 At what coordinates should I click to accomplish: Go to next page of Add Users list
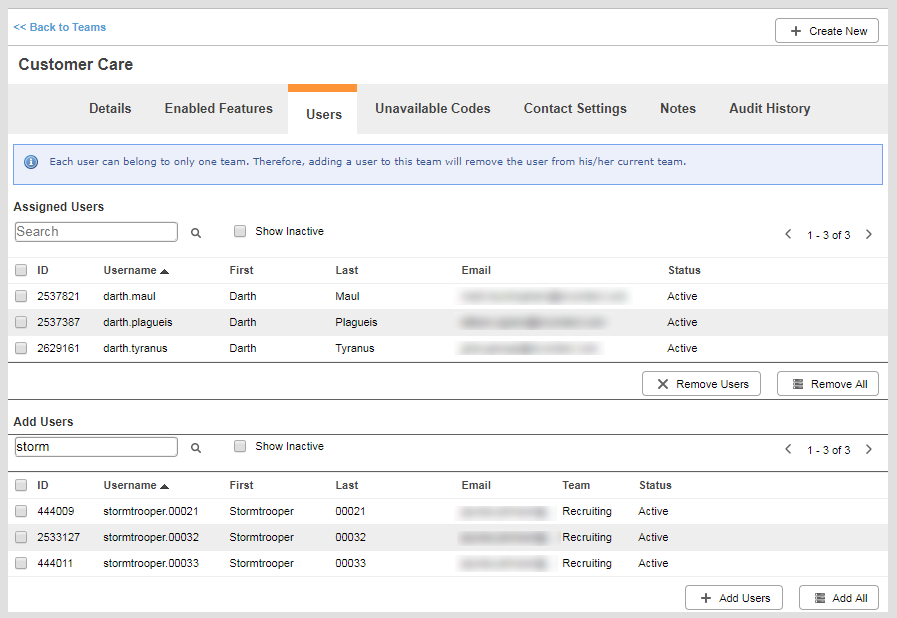tap(868, 449)
